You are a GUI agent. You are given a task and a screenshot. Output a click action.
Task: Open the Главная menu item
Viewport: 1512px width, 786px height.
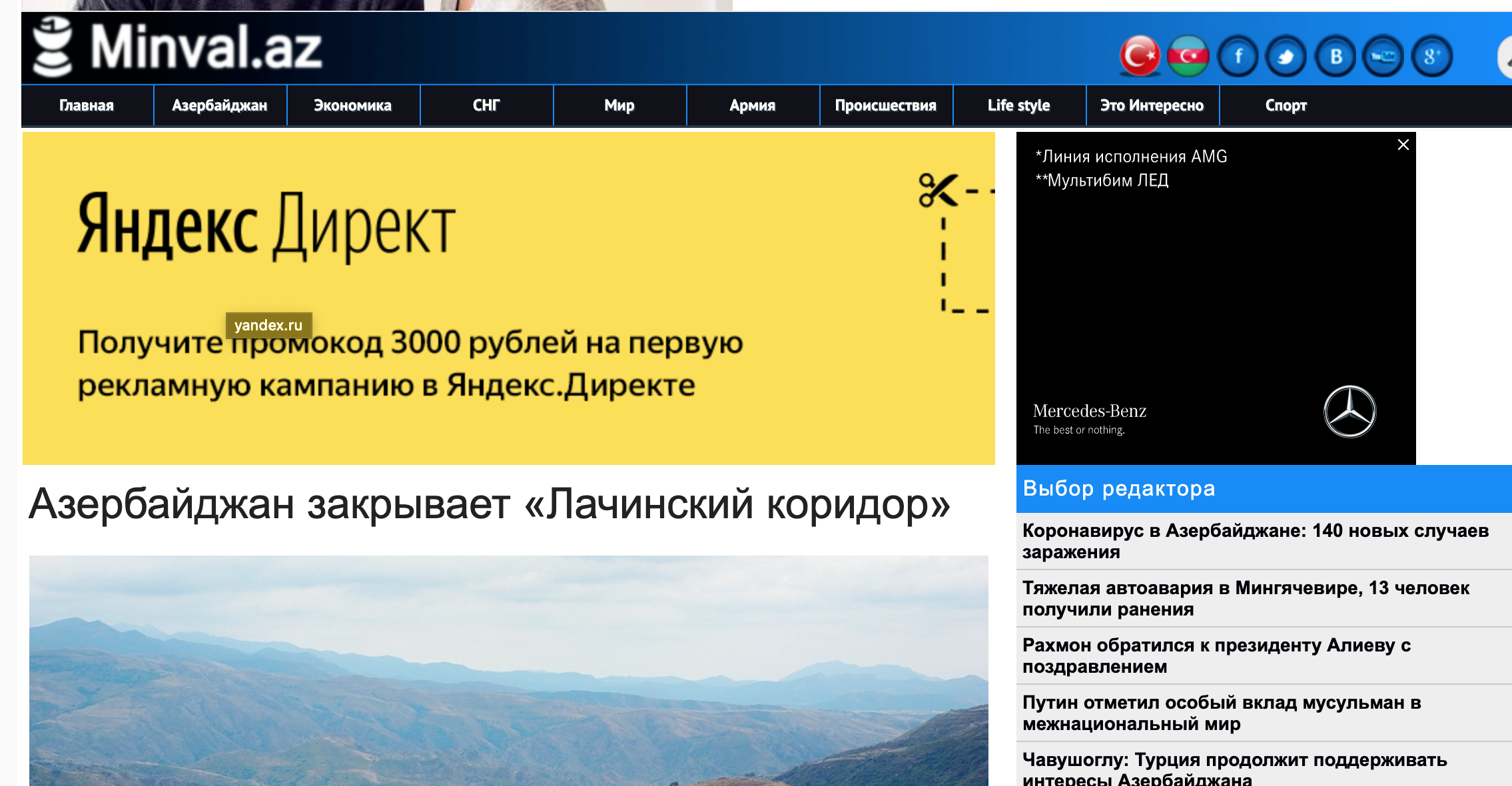point(87,105)
